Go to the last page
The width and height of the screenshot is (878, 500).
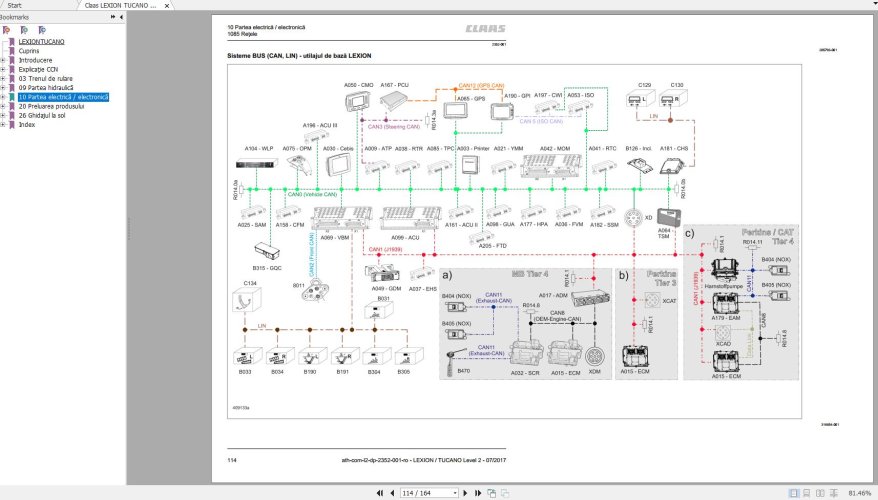pyautogui.click(x=478, y=493)
